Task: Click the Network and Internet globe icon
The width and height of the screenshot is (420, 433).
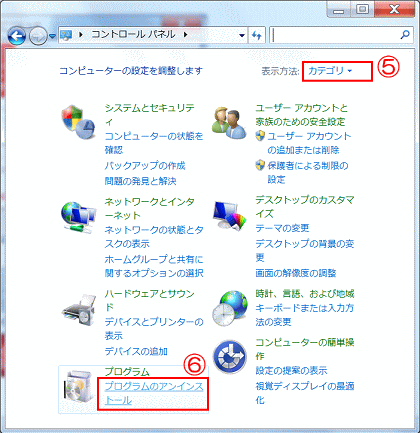Action: [79, 217]
